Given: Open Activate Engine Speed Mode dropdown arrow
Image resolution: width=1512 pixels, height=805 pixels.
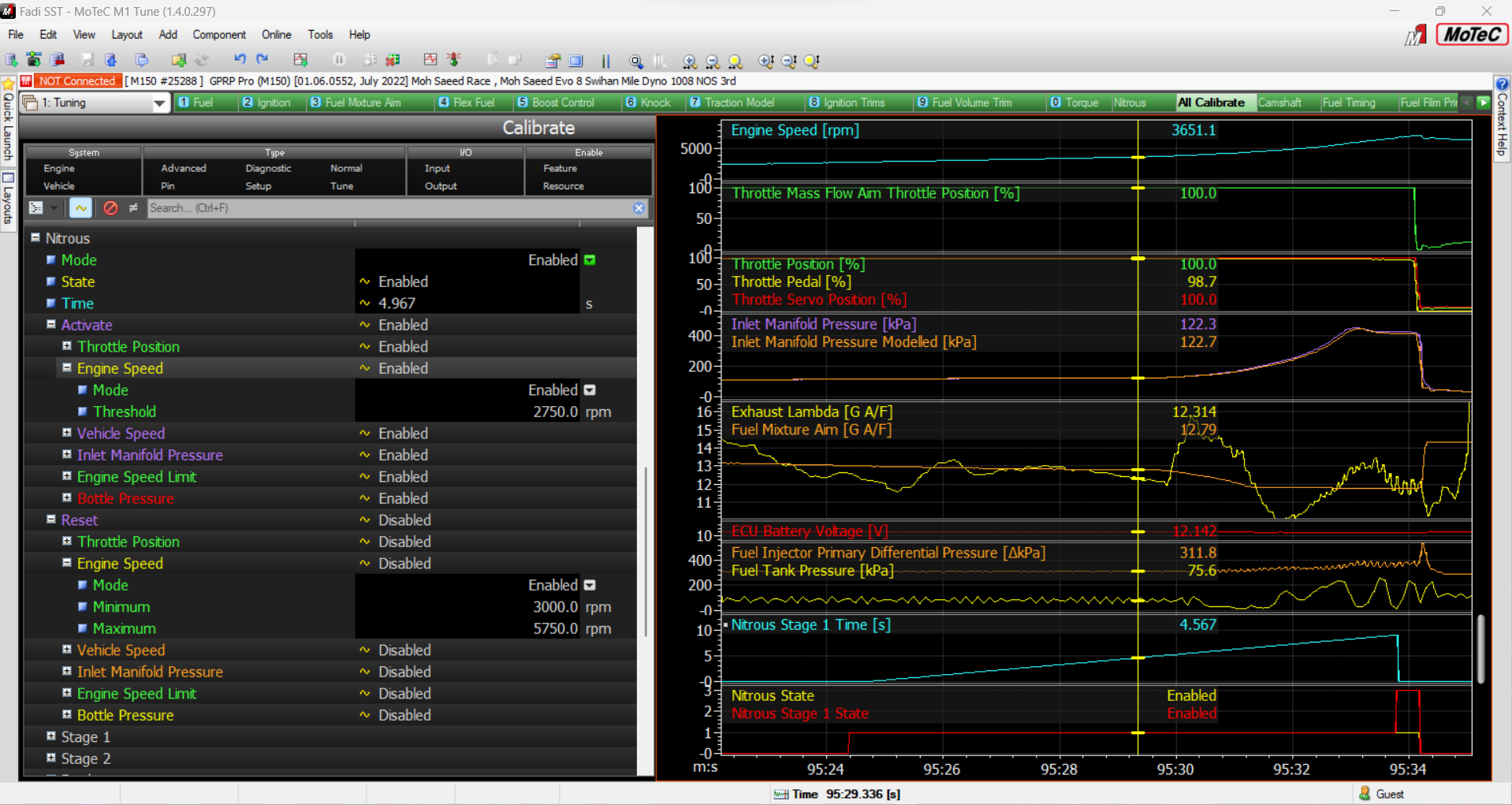Looking at the screenshot, I should 590,390.
